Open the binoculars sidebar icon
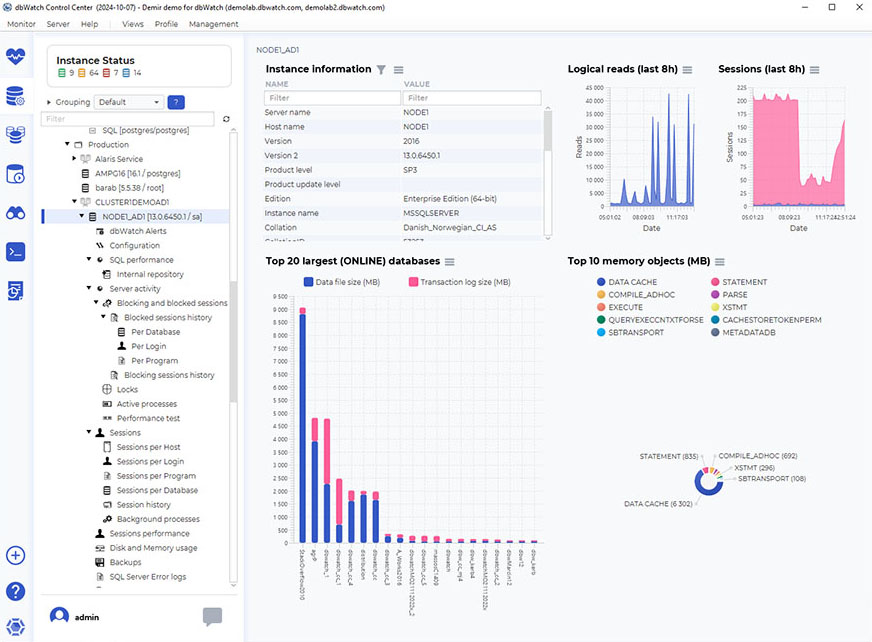The width and height of the screenshot is (872, 642). point(16,213)
